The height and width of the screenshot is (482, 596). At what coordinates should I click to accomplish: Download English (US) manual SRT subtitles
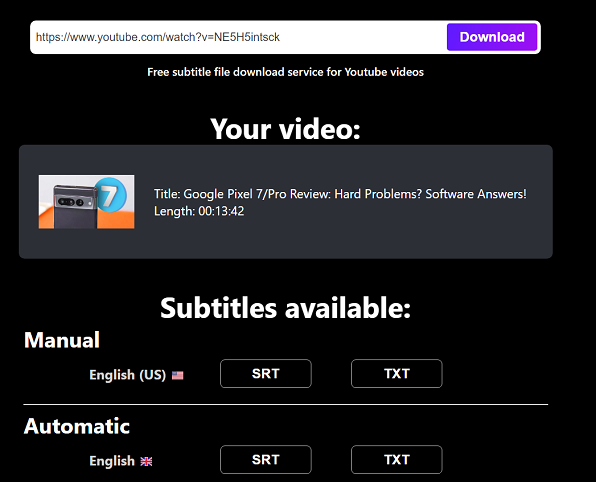pyautogui.click(x=266, y=374)
